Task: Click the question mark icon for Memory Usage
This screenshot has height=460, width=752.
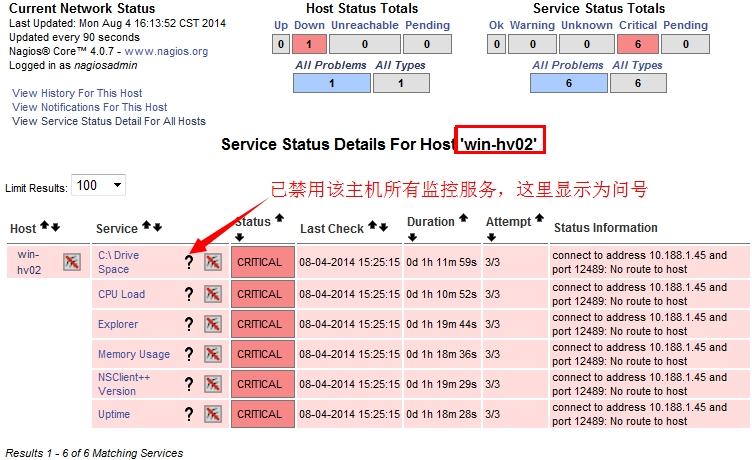Action: point(189,354)
